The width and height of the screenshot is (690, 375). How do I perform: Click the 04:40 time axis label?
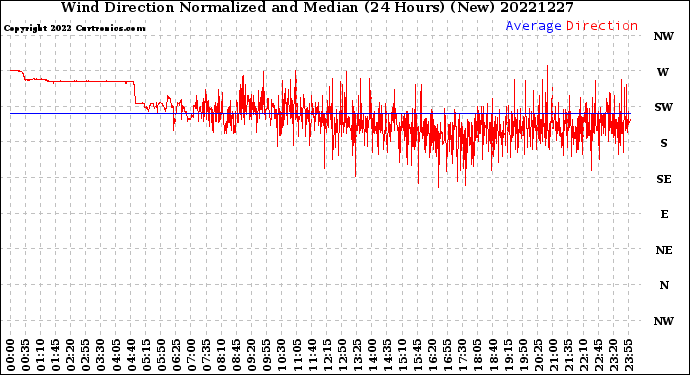[x=131, y=355]
